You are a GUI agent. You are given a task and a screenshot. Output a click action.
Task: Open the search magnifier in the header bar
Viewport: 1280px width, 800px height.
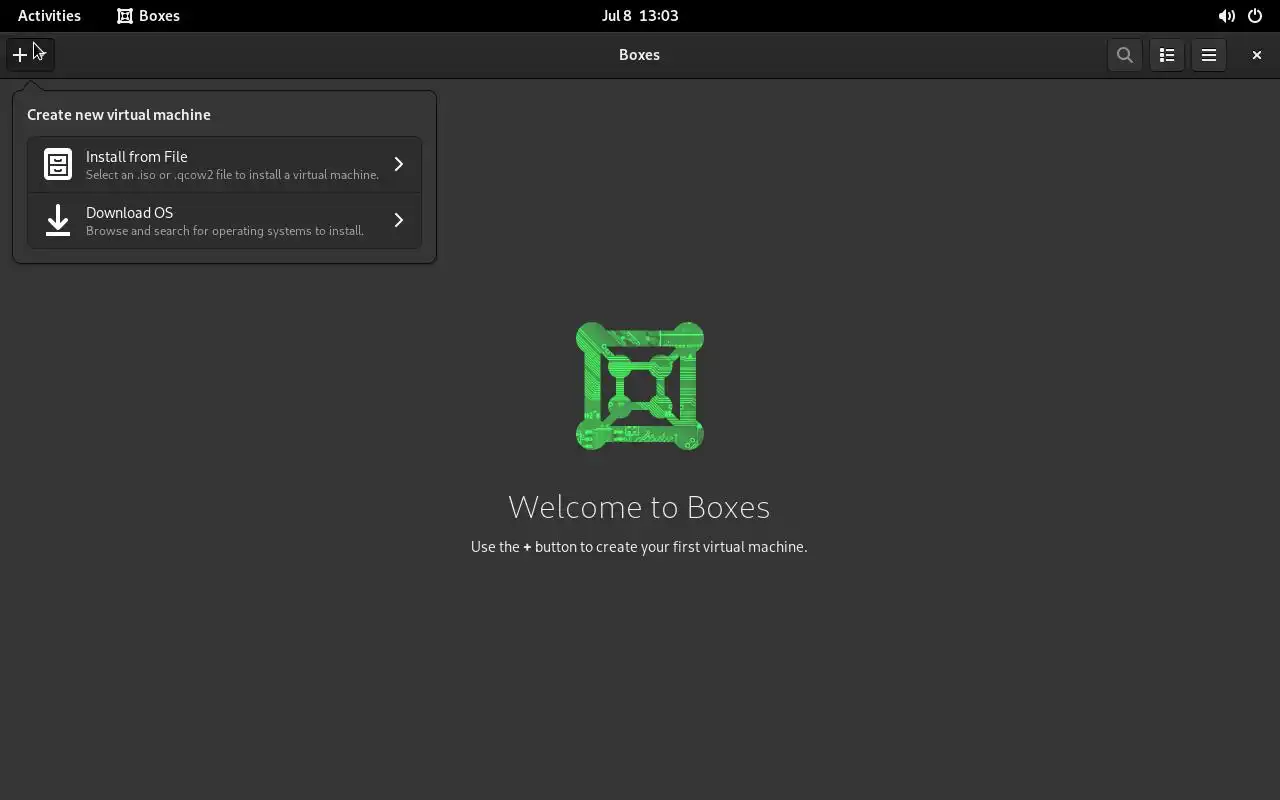coord(1125,55)
